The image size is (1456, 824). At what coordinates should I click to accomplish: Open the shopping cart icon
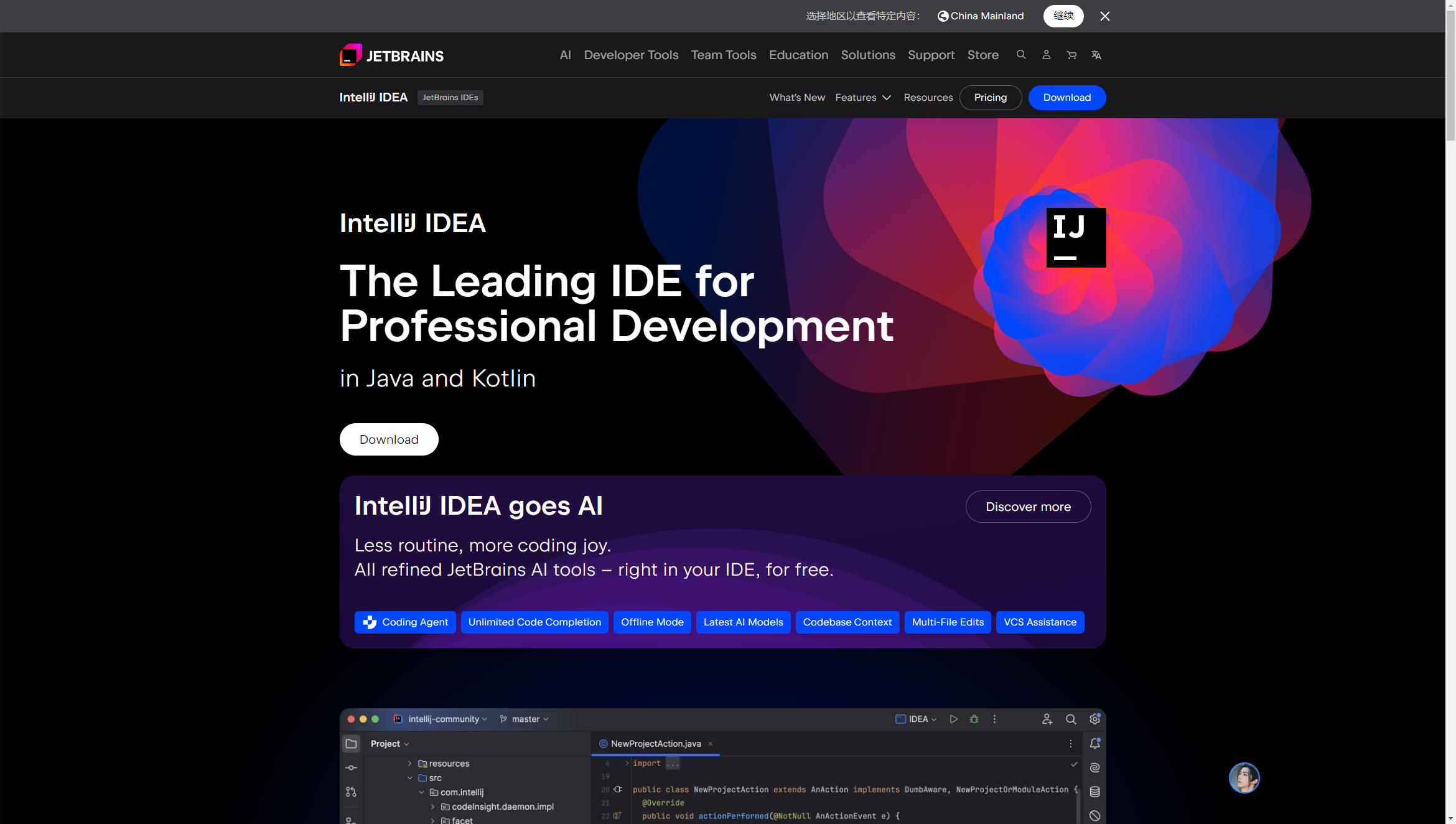(x=1071, y=55)
